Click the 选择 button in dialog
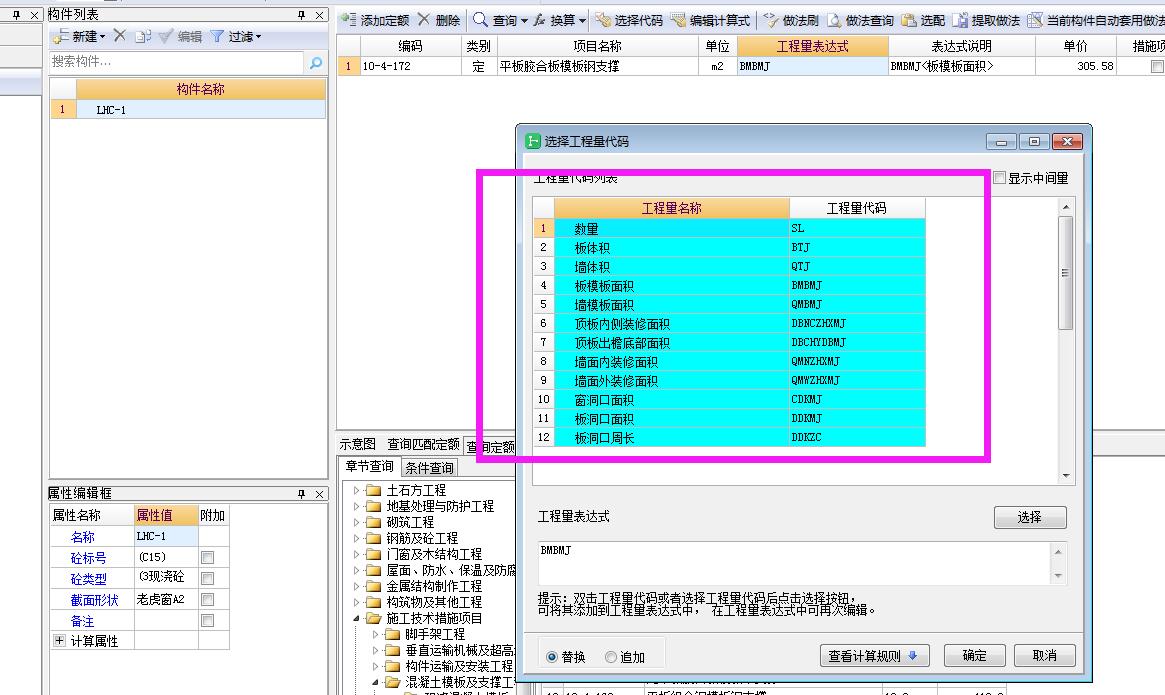The height and width of the screenshot is (695, 1165). coord(1030,517)
